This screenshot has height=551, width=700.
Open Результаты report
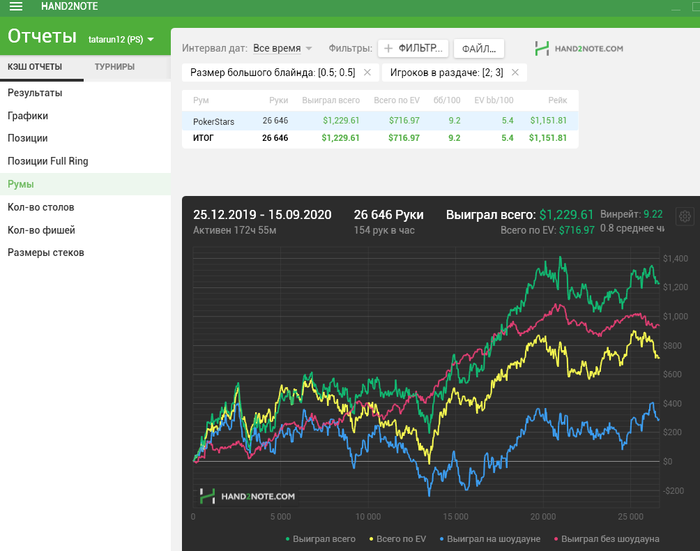pyautogui.click(x=85, y=93)
